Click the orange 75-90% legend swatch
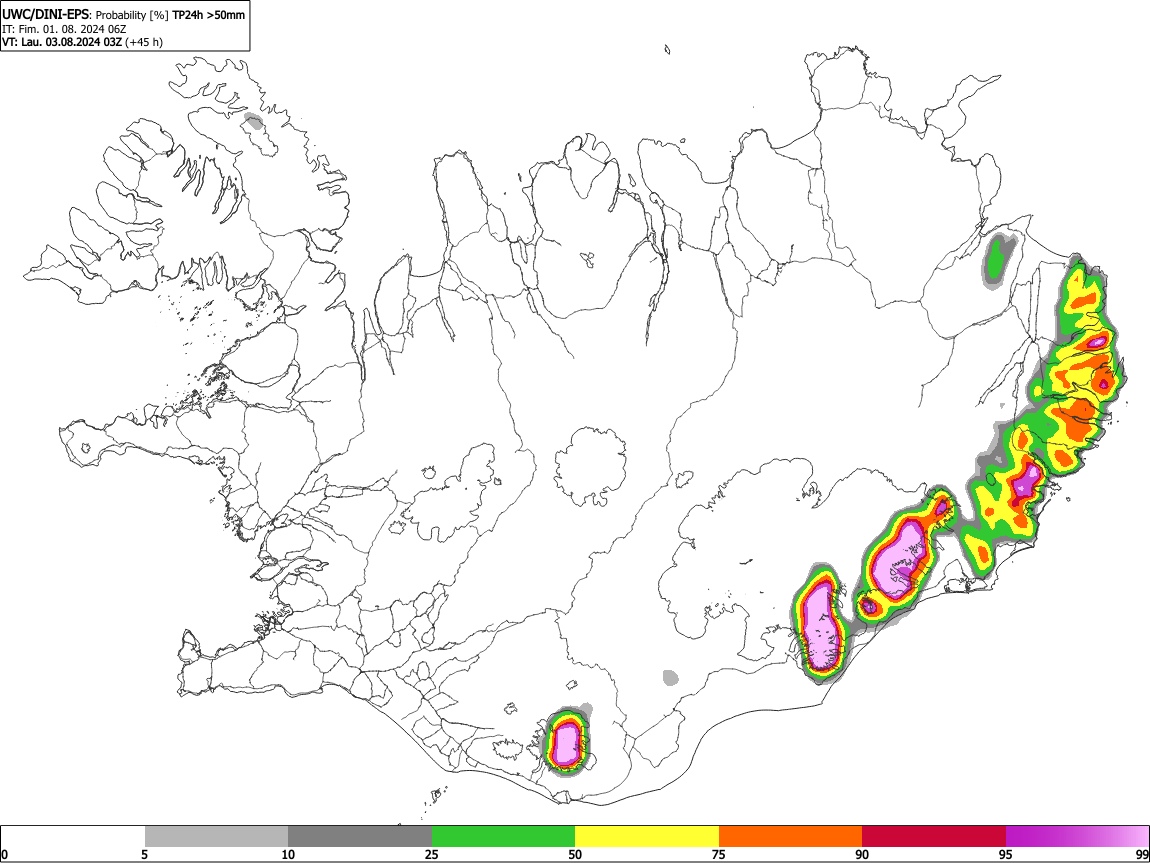 pos(791,837)
